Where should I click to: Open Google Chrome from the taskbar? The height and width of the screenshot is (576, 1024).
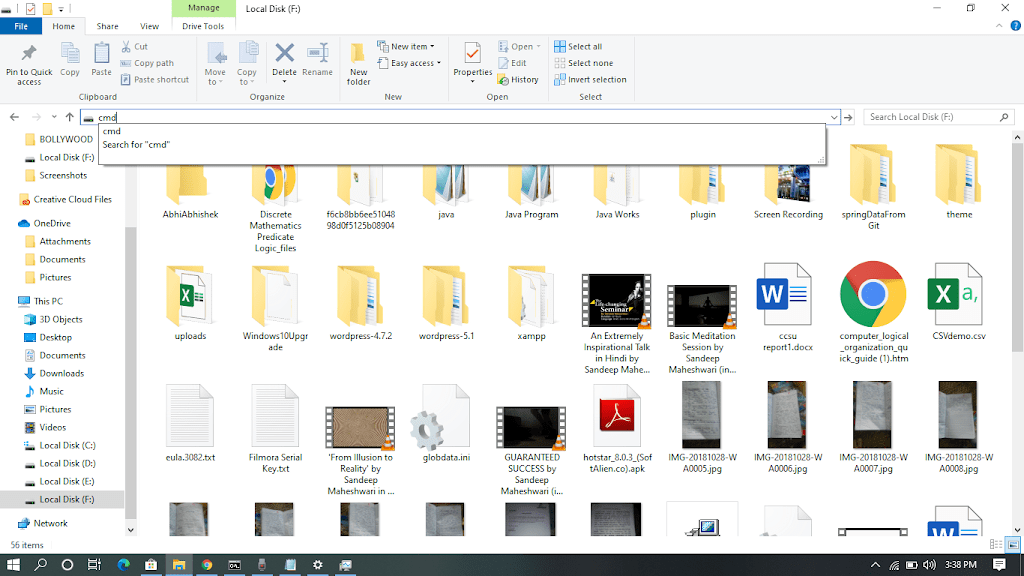point(207,565)
